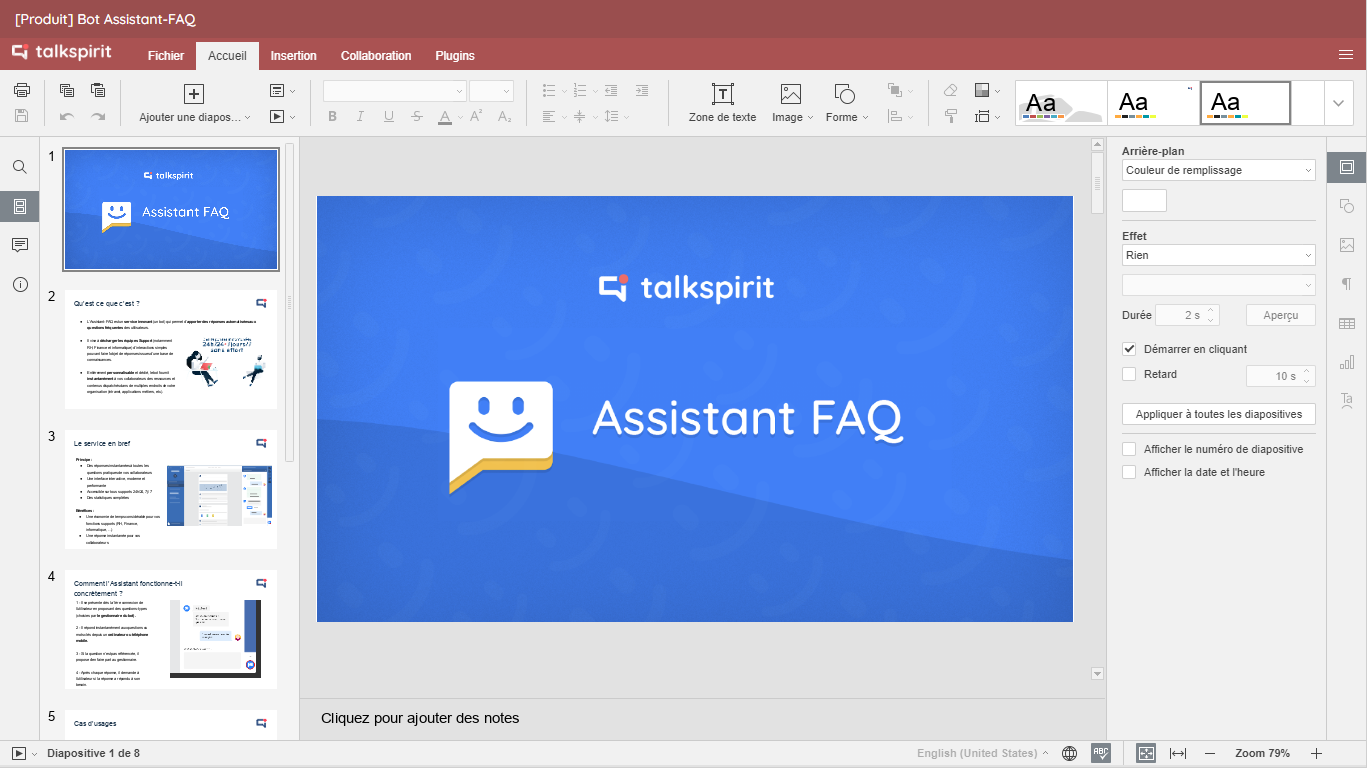The image size is (1367, 768).
Task: Select the Accueil tab
Action: [227, 56]
